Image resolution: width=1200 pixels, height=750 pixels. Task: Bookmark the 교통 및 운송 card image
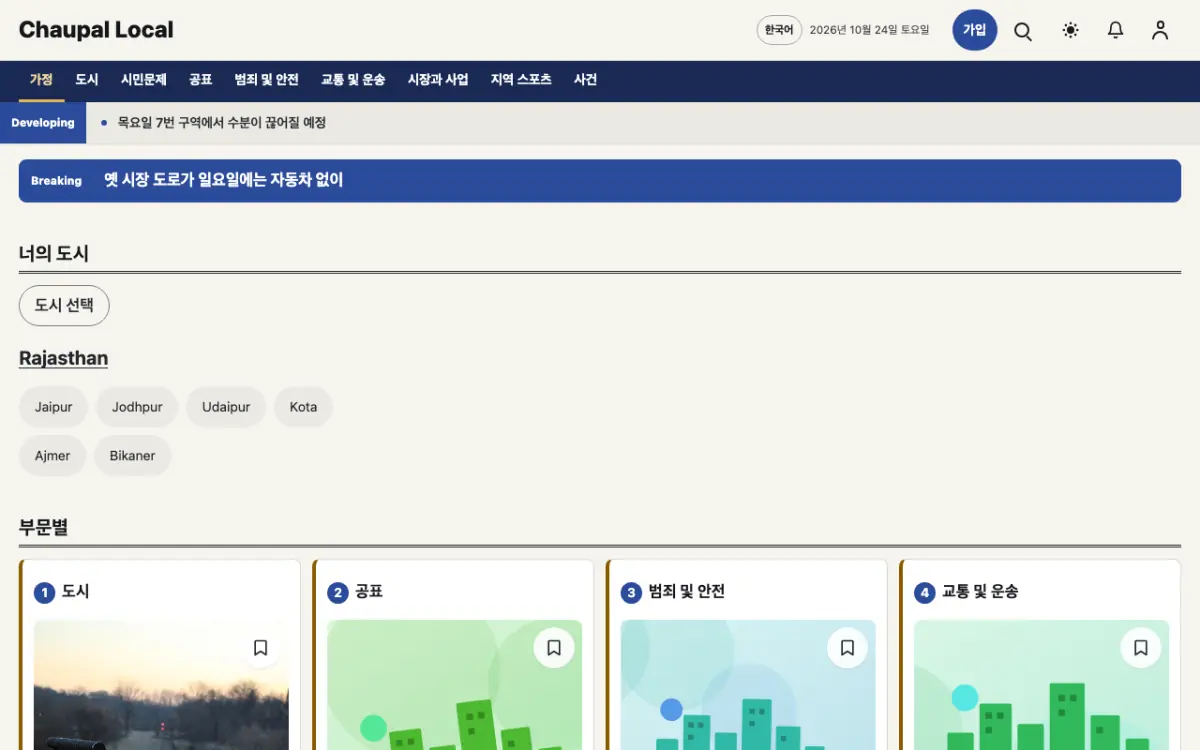click(x=1141, y=648)
